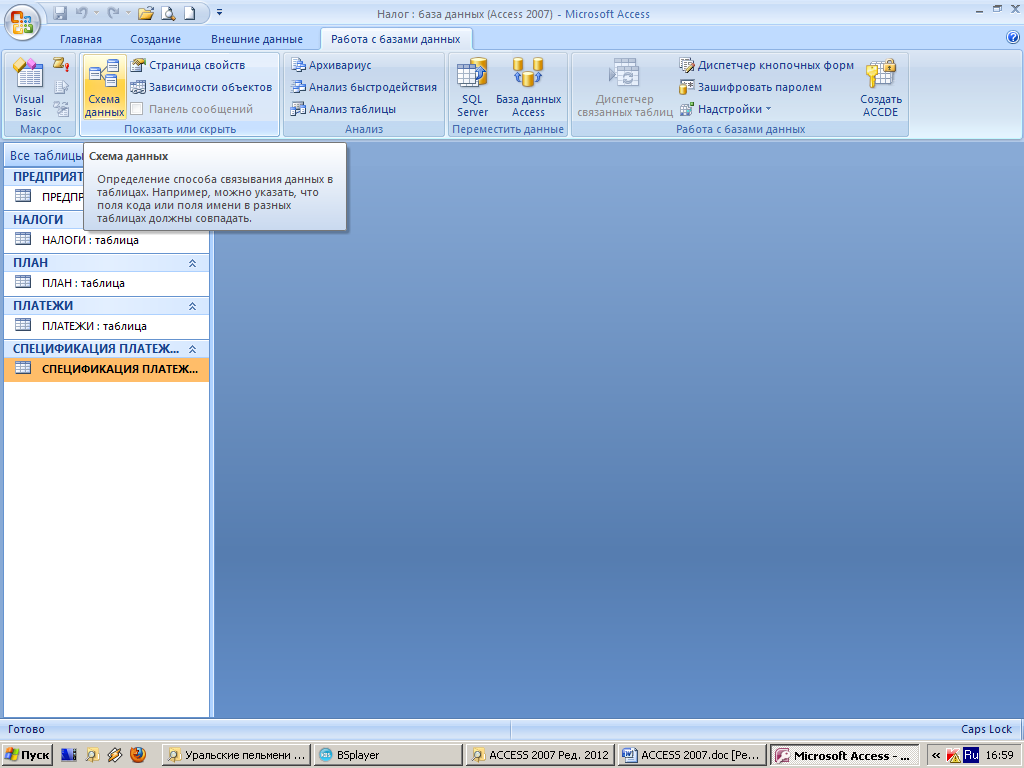
Task: Run the Архивариус documenter
Action: [331, 65]
